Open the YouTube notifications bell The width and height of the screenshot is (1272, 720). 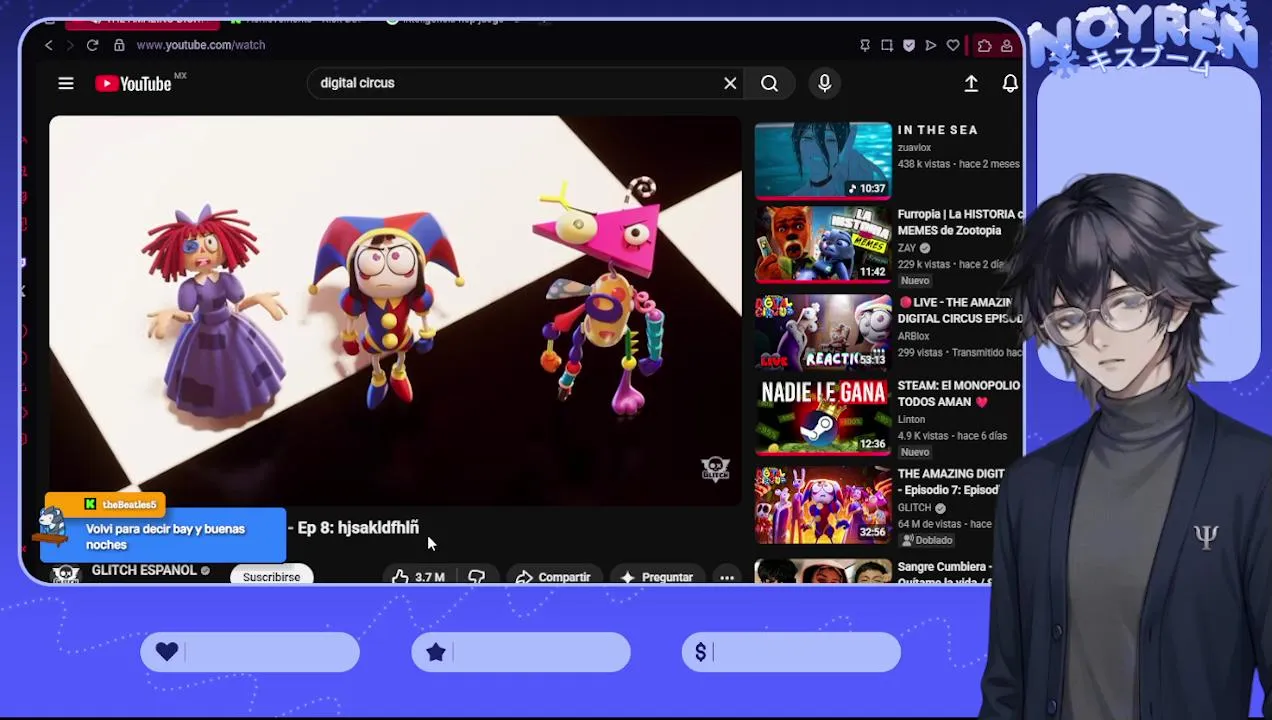point(1010,85)
